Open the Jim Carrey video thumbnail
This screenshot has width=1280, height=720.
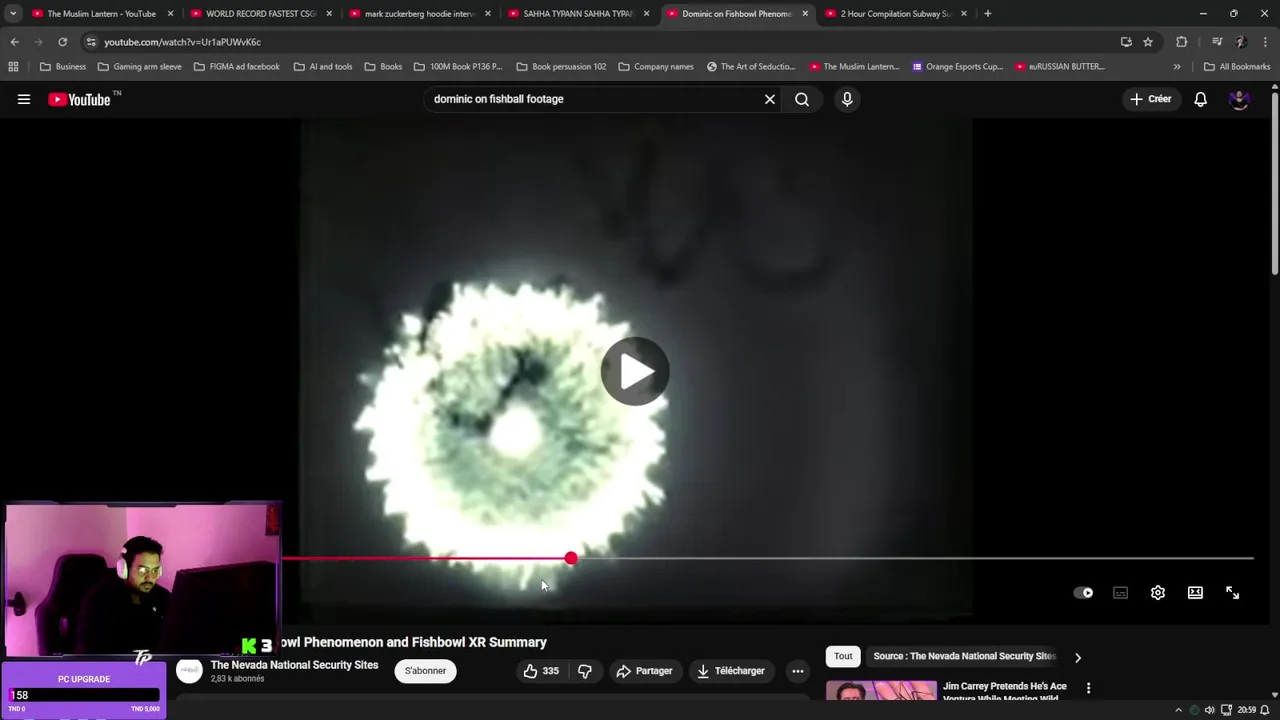tap(881, 690)
